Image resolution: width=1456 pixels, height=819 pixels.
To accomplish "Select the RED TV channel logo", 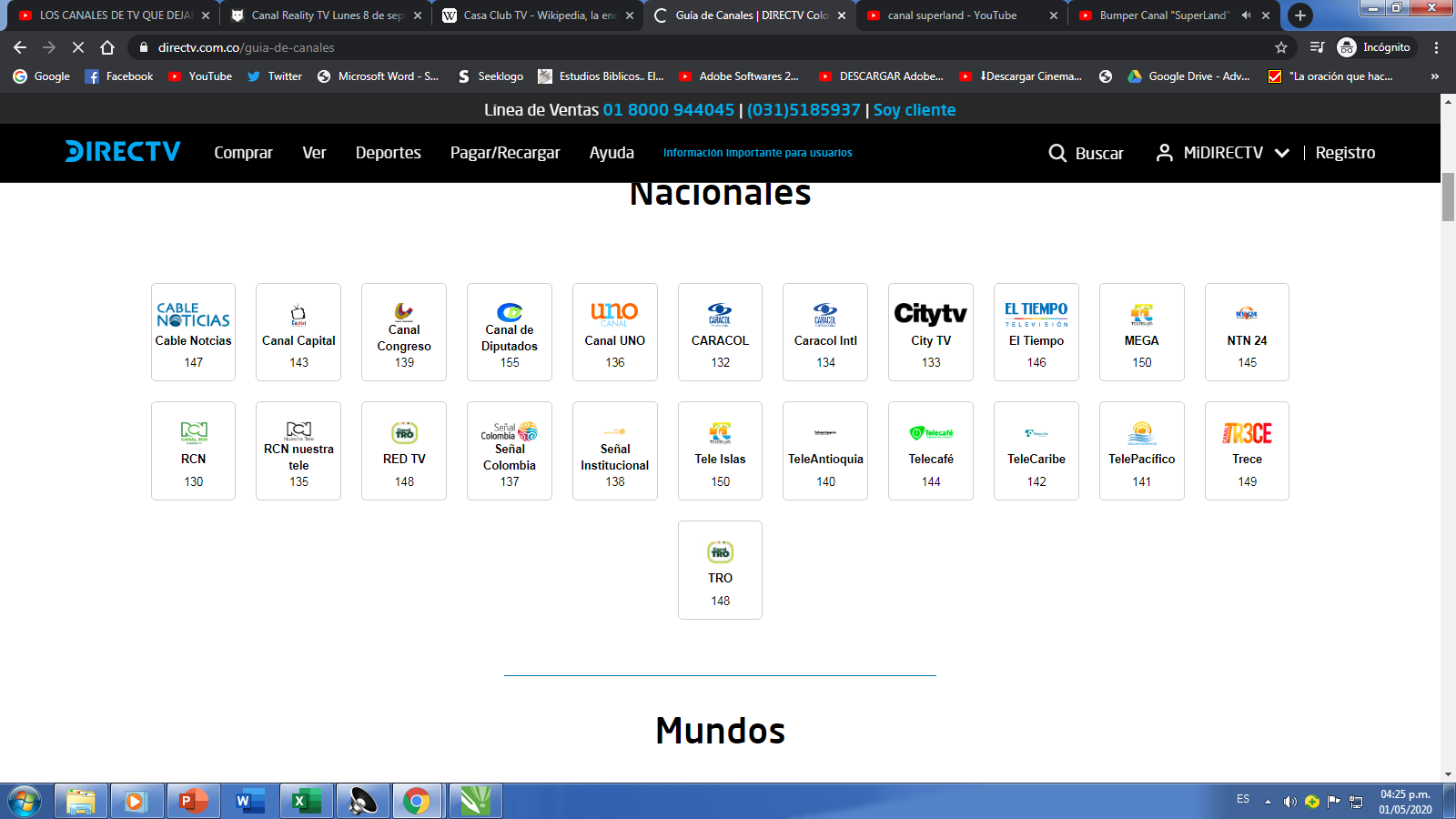I will [404, 433].
